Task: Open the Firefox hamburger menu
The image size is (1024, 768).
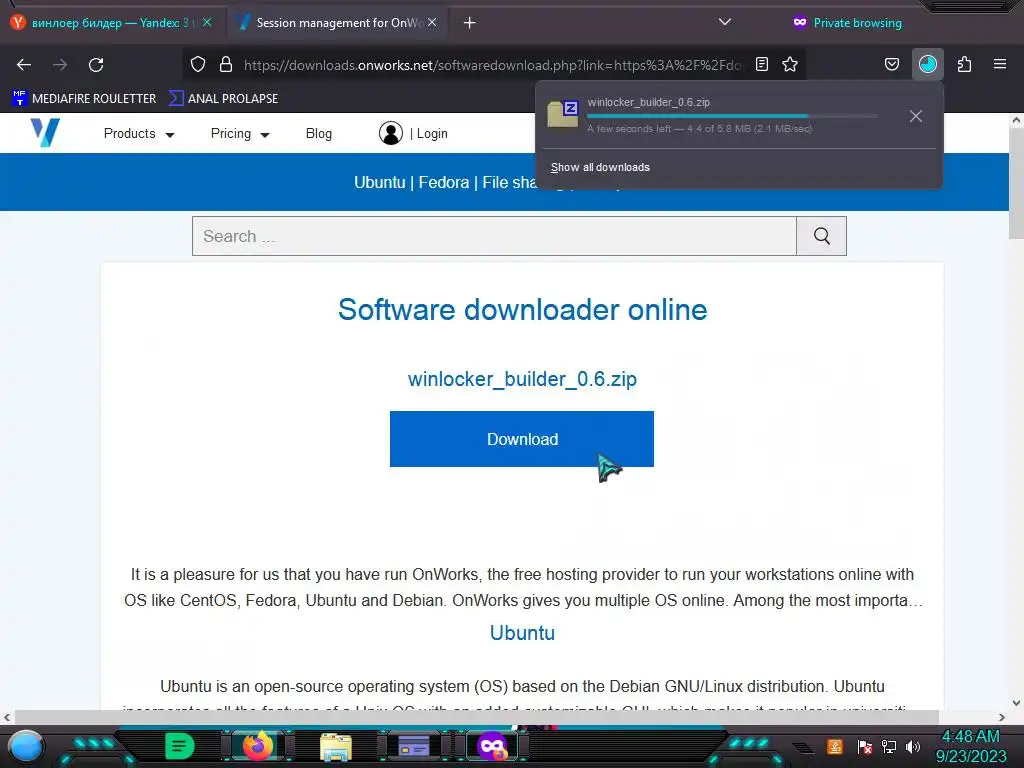Action: tap(1000, 64)
